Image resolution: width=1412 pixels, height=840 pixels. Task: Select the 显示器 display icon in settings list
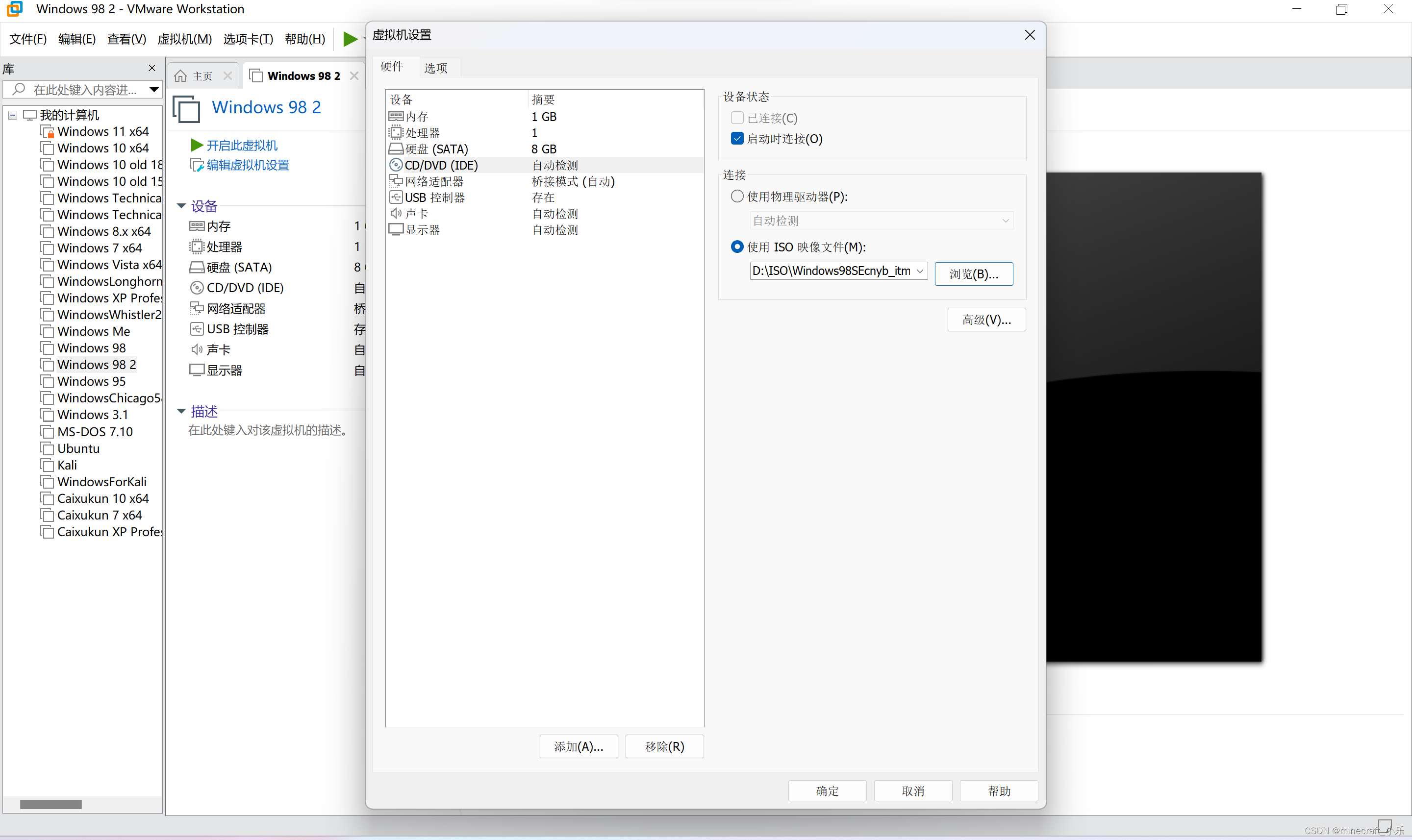396,230
